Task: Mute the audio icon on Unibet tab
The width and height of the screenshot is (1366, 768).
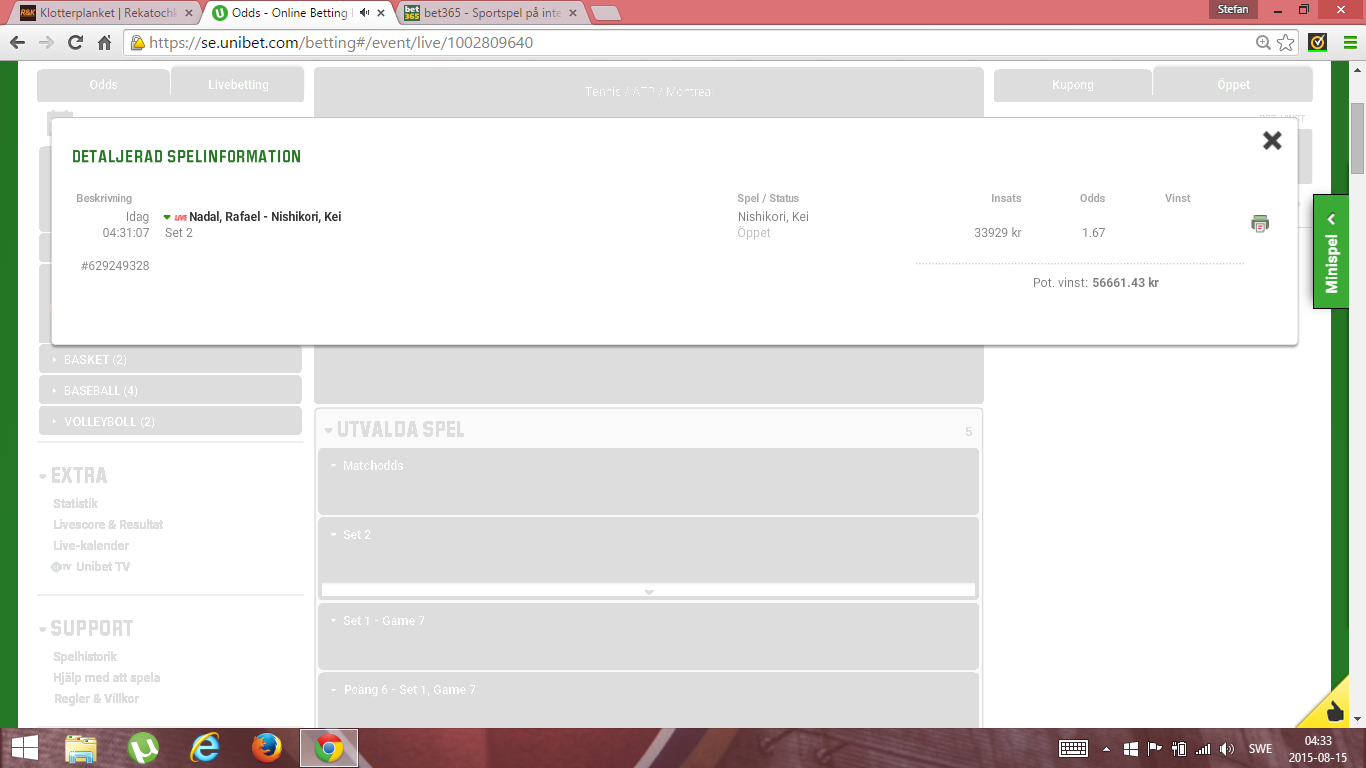Action: click(364, 13)
